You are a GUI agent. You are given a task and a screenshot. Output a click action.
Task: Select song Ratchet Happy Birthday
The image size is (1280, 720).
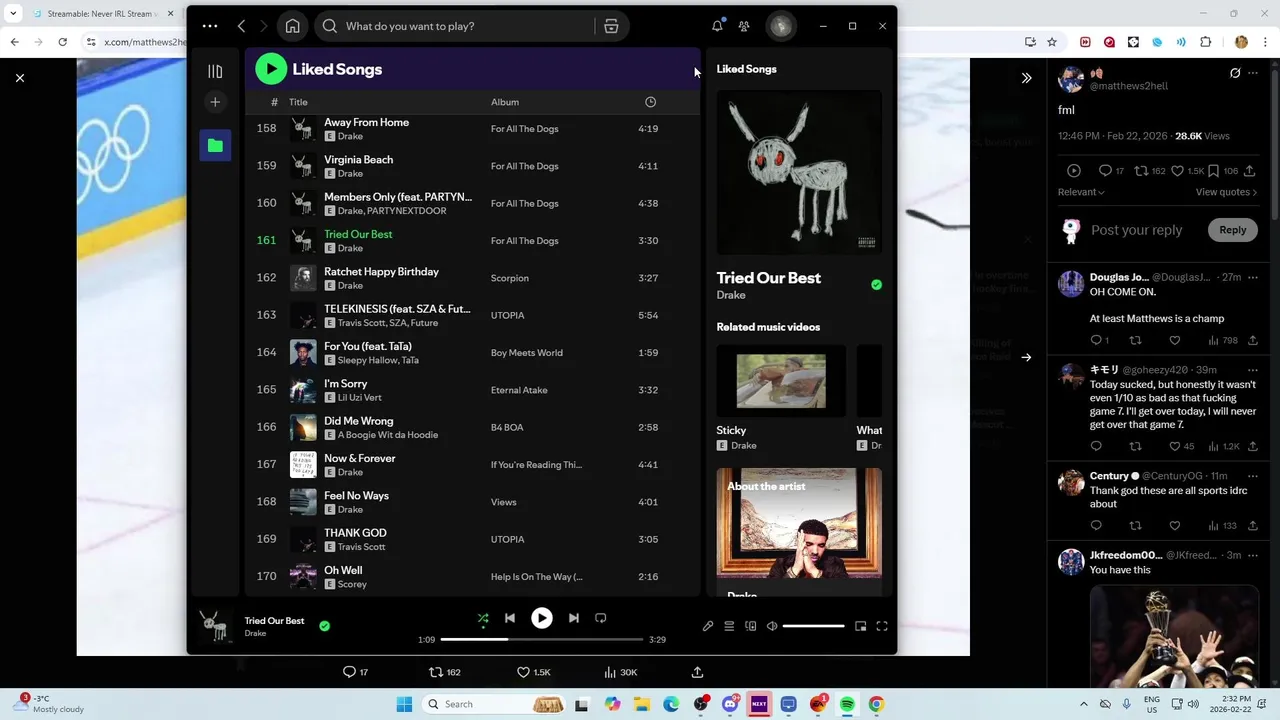[381, 272]
